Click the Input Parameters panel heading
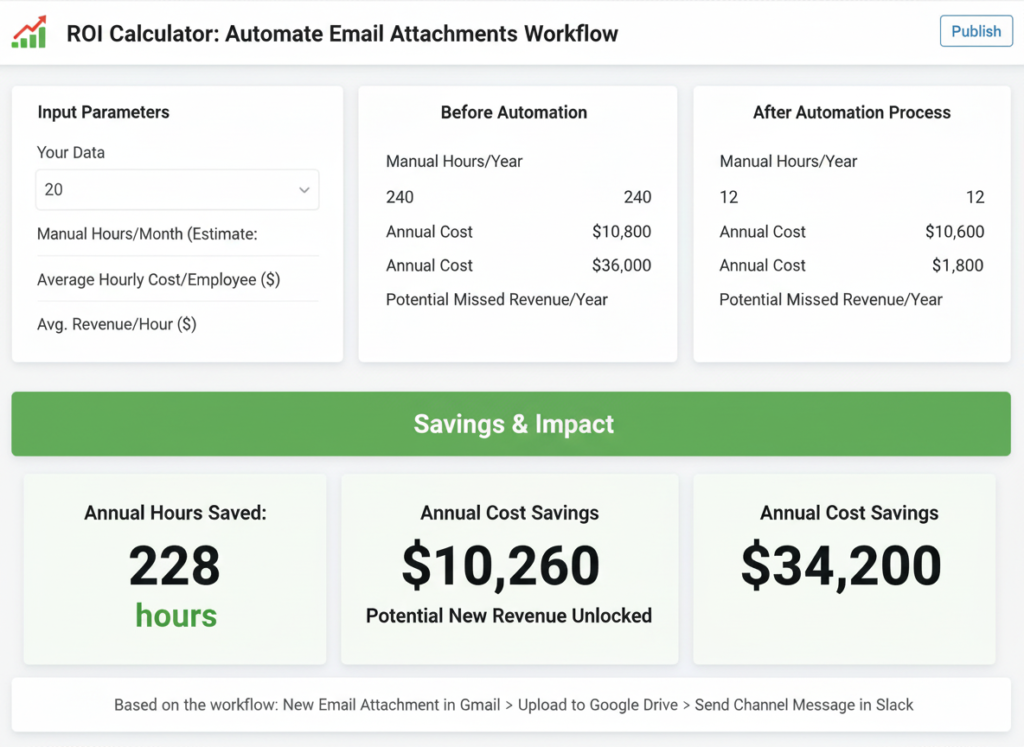The width and height of the screenshot is (1024, 747). pos(102,112)
